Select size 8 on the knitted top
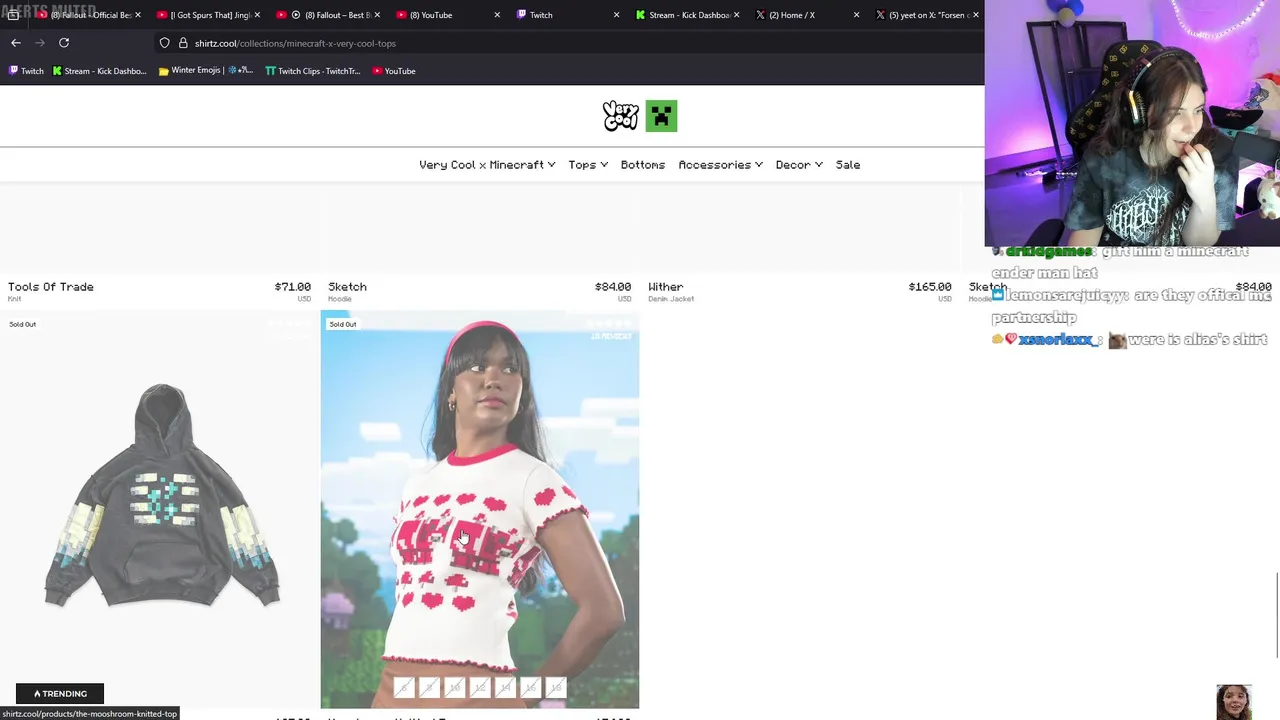 pyautogui.click(x=429, y=687)
